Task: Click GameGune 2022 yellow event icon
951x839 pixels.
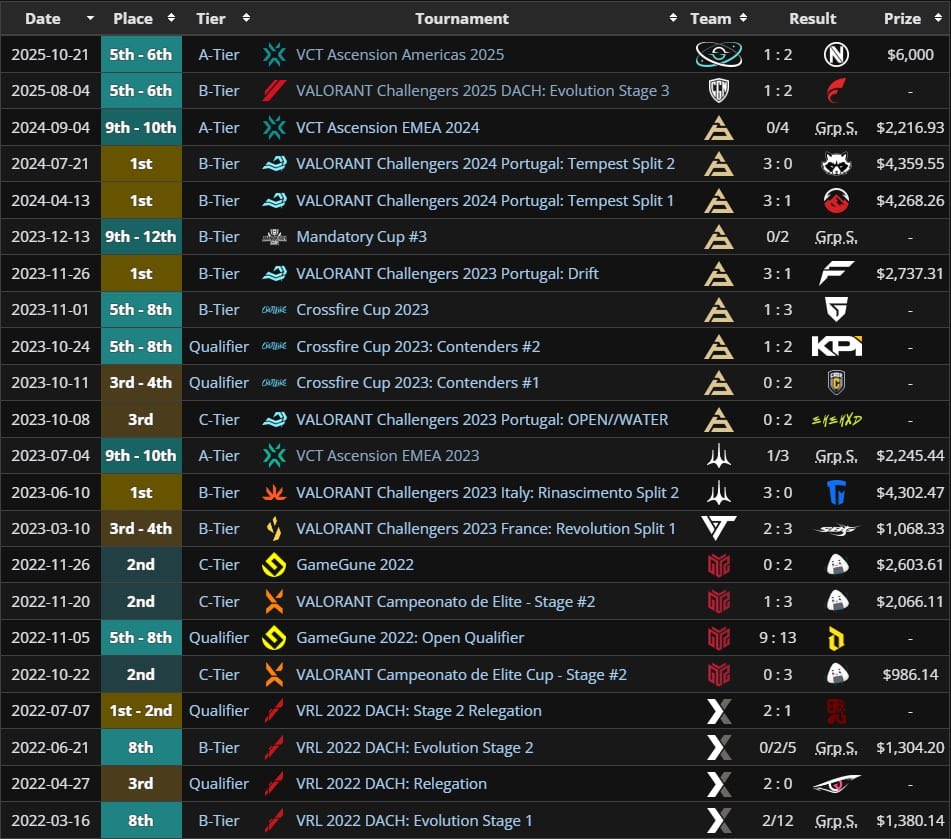Action: [x=274, y=565]
